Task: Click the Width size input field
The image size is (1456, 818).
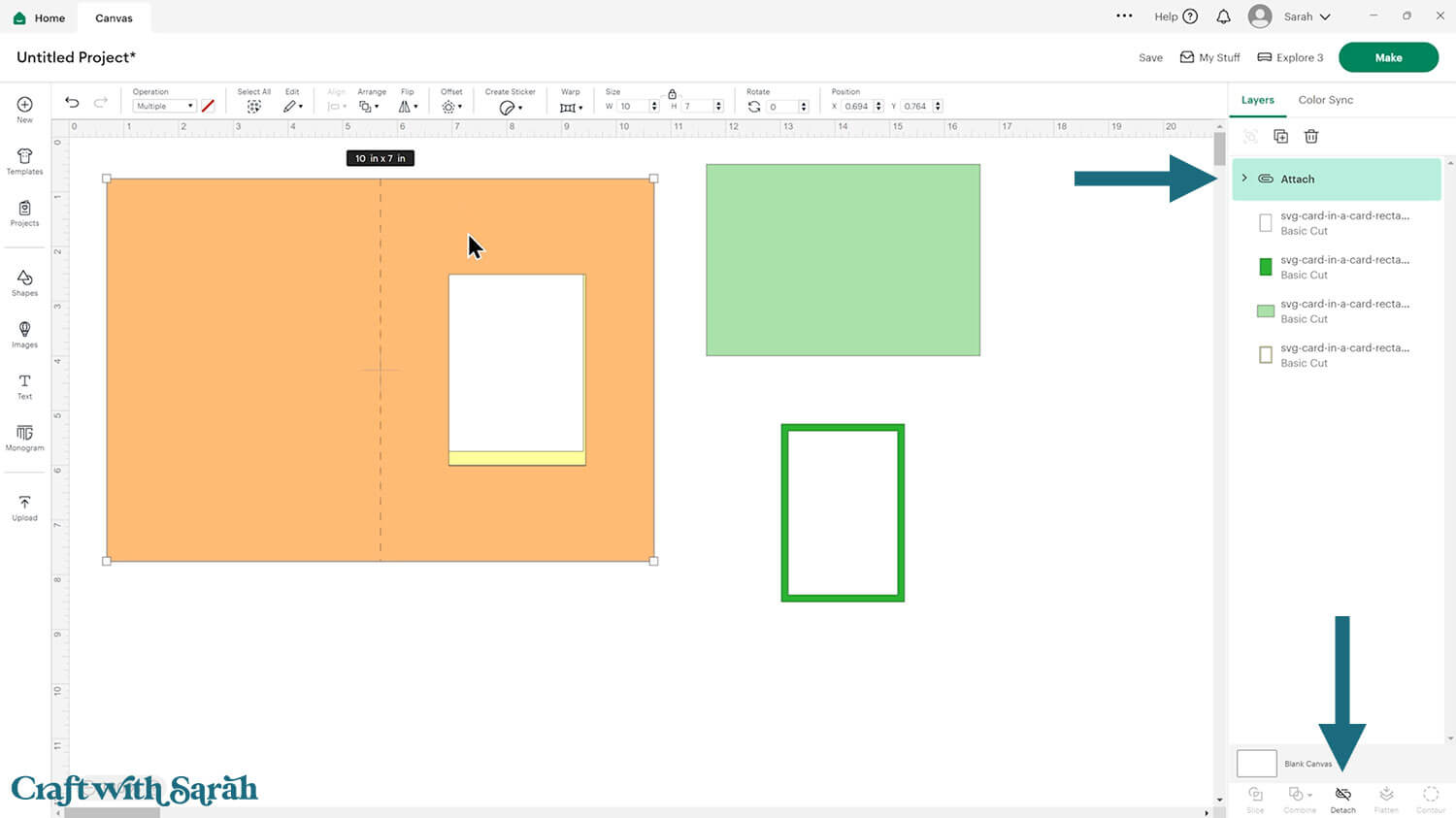Action: 633,107
